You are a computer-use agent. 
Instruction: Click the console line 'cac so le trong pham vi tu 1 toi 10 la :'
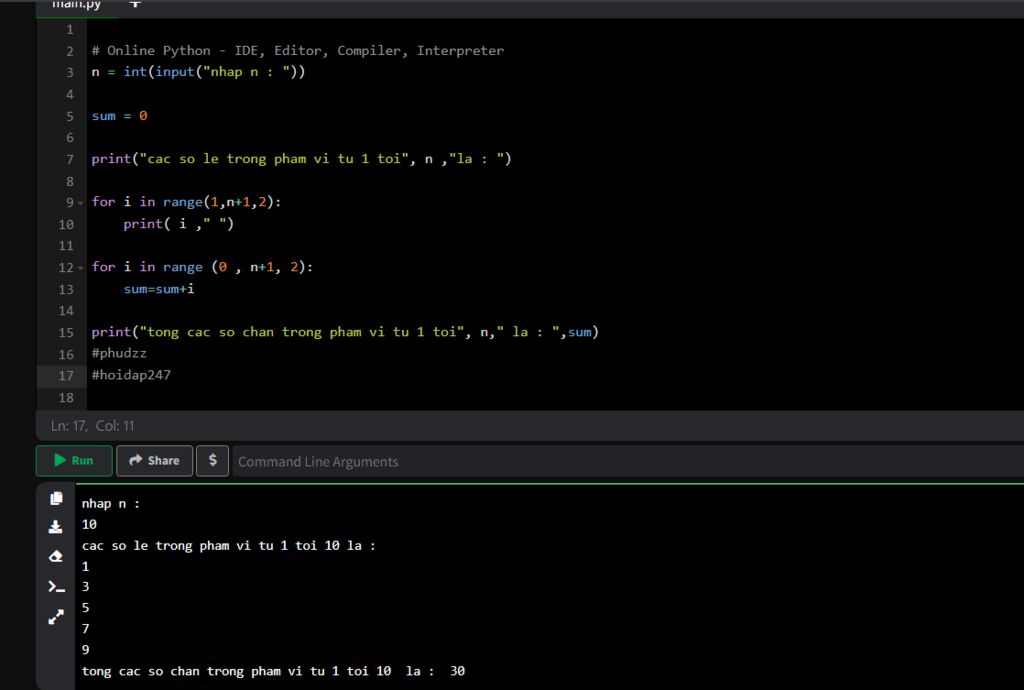tap(229, 546)
